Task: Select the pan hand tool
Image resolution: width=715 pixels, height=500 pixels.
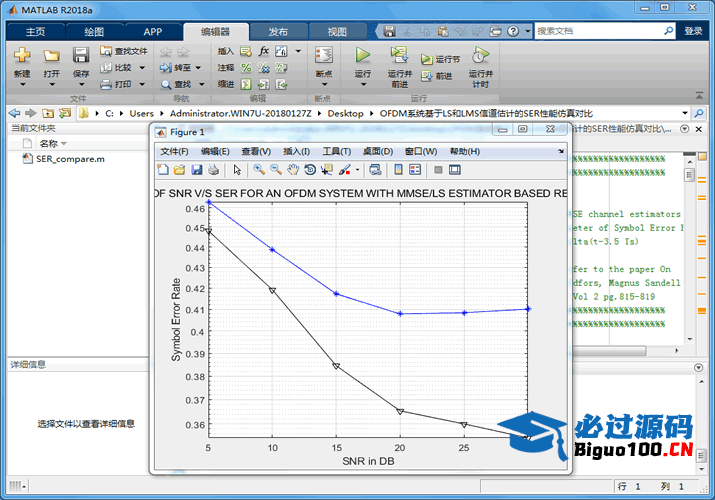Action: pos(293,170)
